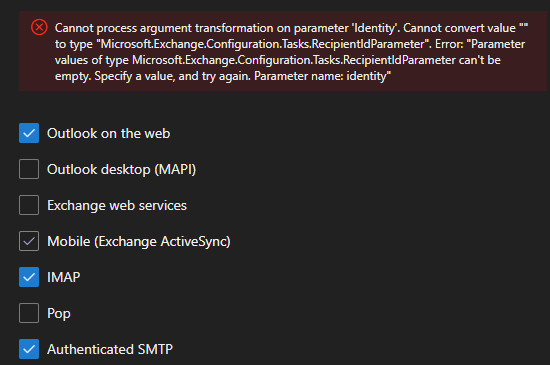Uncheck the Outlook on the web checkbox
The height and width of the screenshot is (365, 550).
point(29,133)
